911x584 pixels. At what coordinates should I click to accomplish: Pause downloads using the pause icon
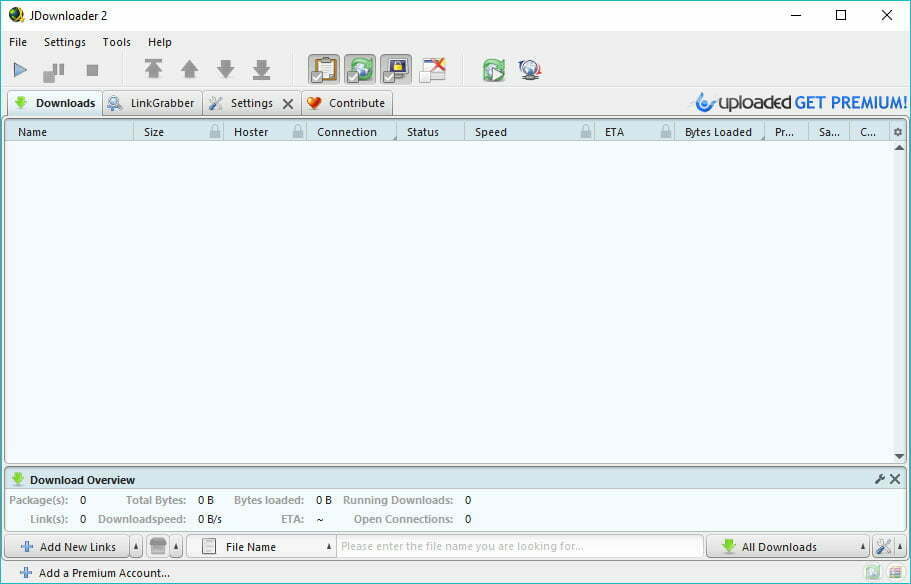[x=54, y=71]
